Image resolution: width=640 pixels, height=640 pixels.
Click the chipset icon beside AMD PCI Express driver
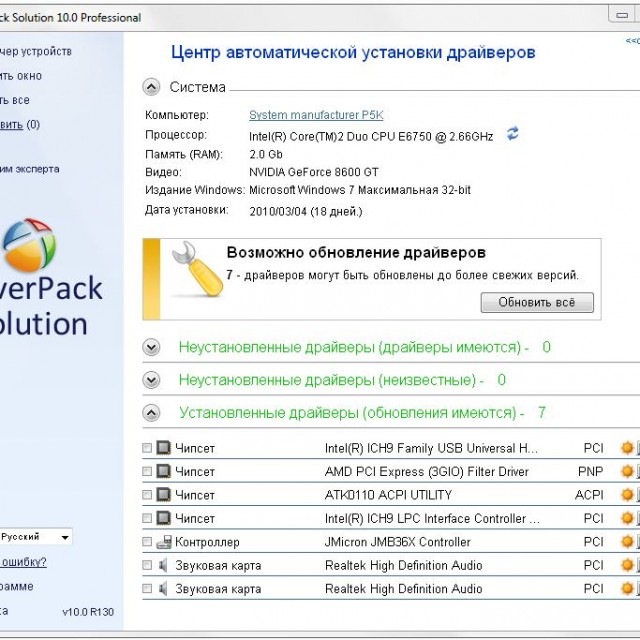163,471
